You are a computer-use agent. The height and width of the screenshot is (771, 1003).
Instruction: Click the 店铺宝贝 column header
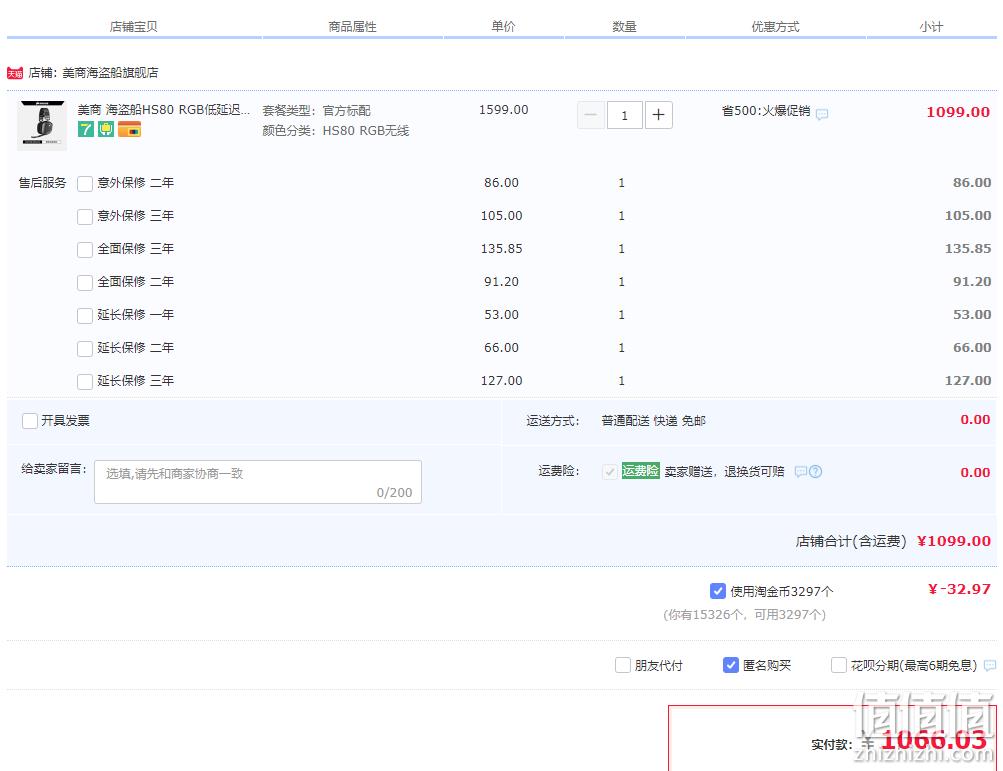coord(133,27)
